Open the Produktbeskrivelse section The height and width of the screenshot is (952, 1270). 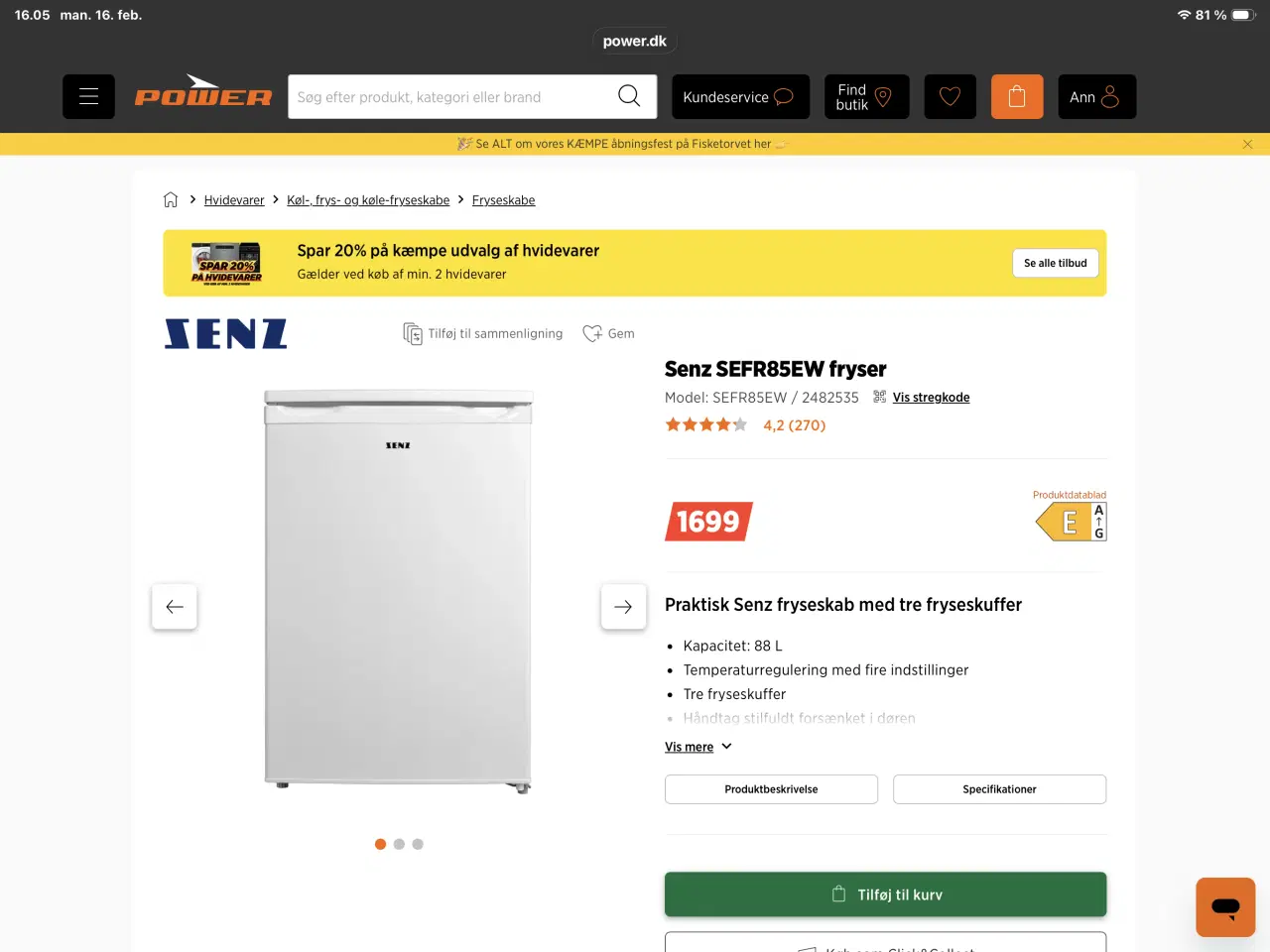(771, 788)
